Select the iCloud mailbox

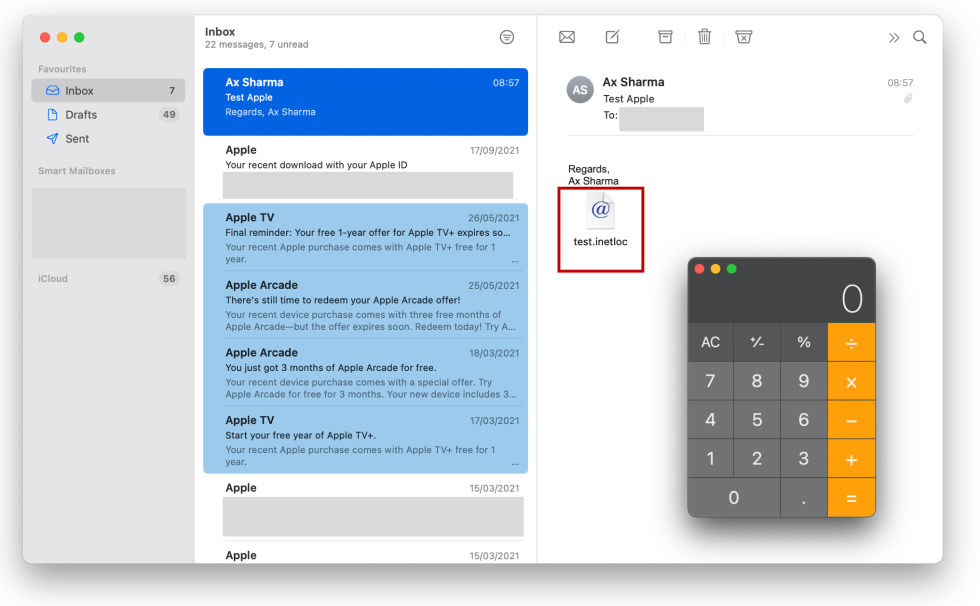click(x=52, y=278)
